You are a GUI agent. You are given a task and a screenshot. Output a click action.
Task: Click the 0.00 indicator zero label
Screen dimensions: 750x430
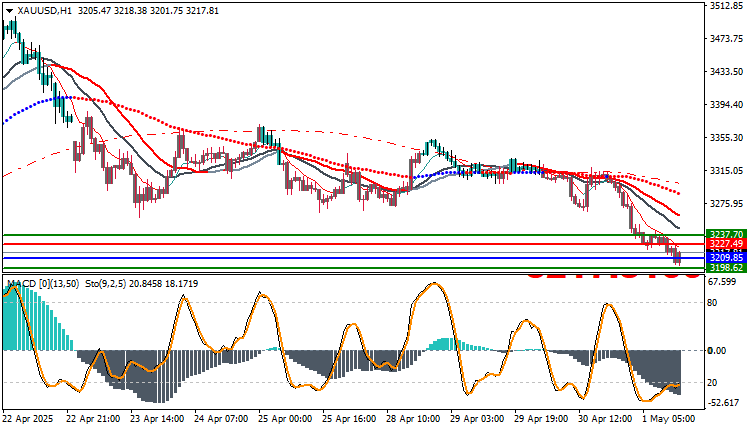pos(717,351)
